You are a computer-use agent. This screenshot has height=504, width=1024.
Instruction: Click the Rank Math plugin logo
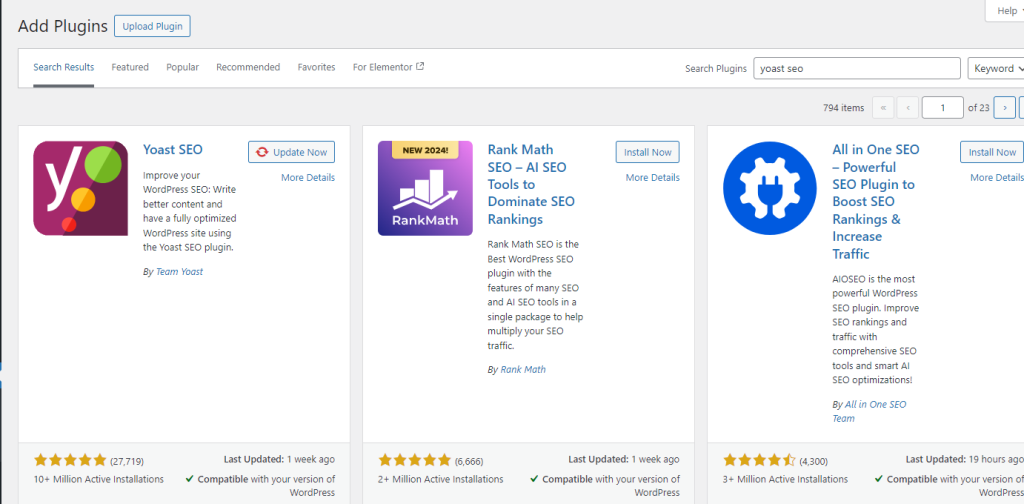(425, 188)
